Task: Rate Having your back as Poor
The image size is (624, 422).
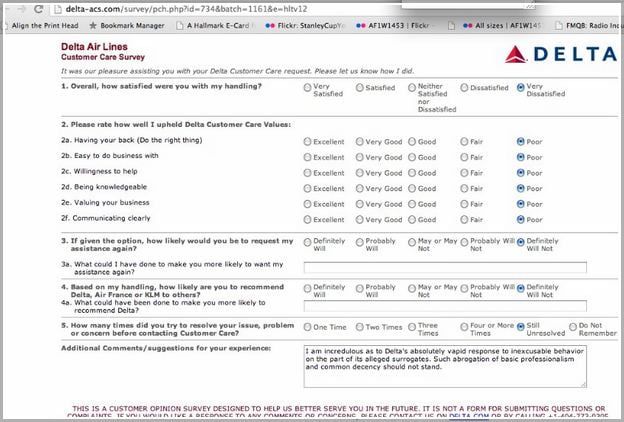Action: point(521,141)
